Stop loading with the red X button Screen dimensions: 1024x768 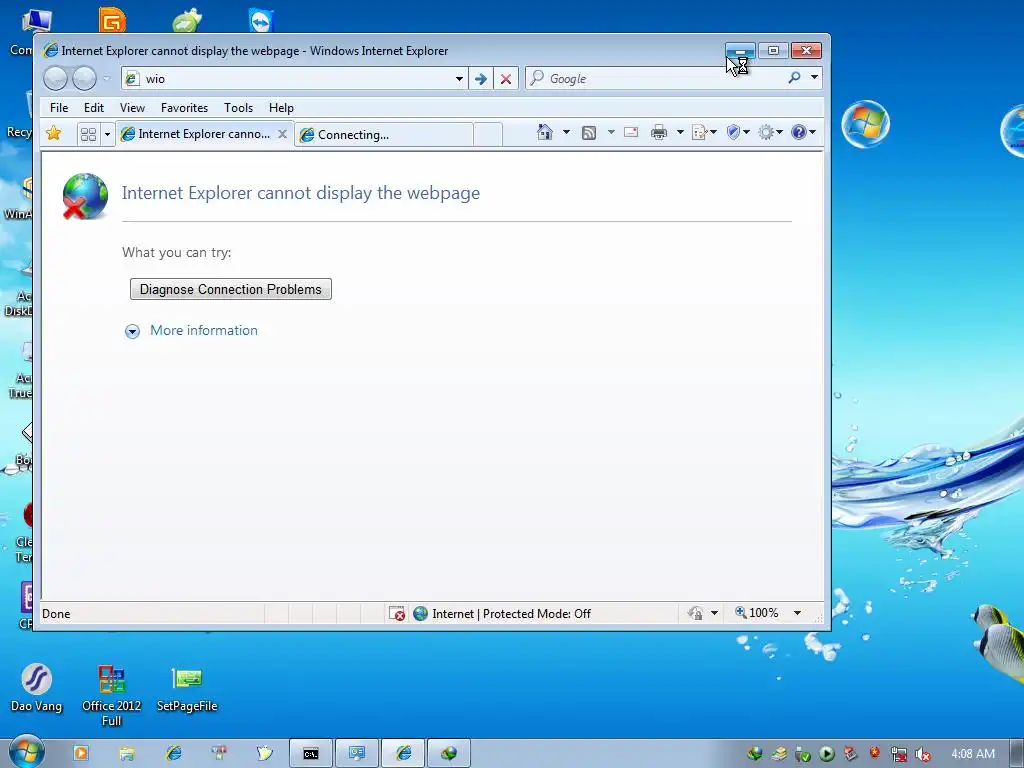[x=505, y=79]
